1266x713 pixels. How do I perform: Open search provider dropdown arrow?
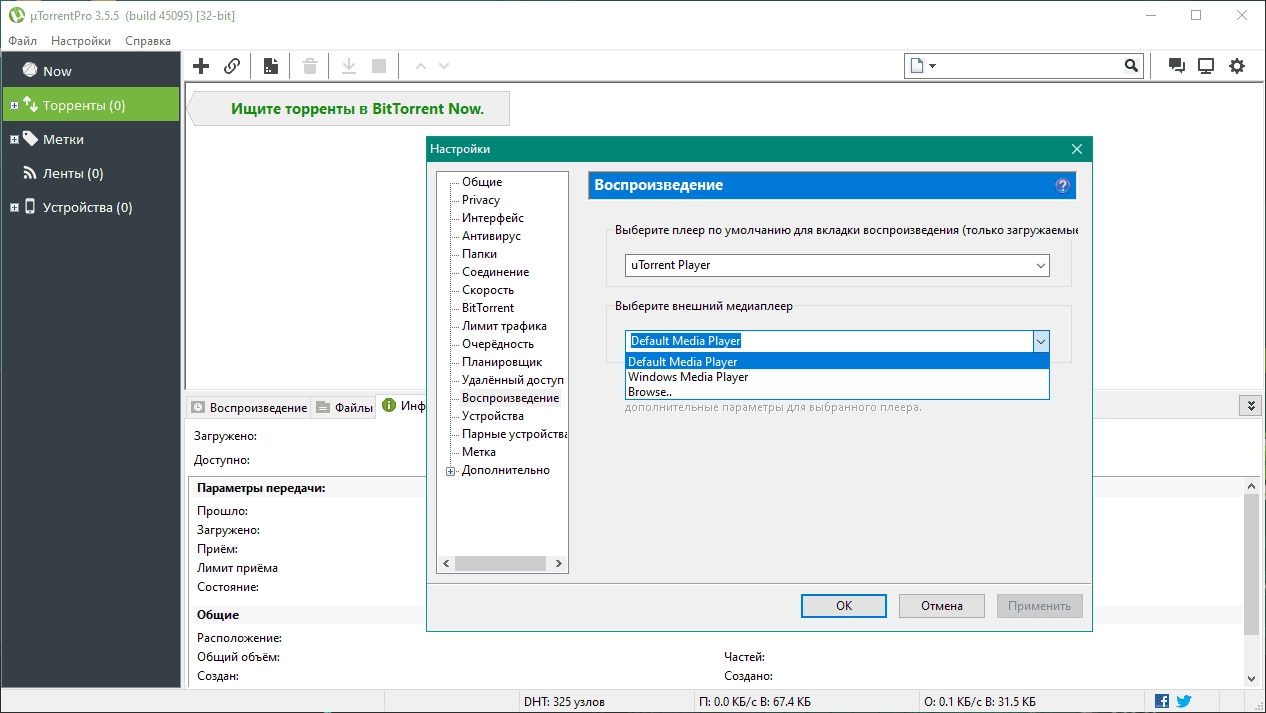point(932,66)
